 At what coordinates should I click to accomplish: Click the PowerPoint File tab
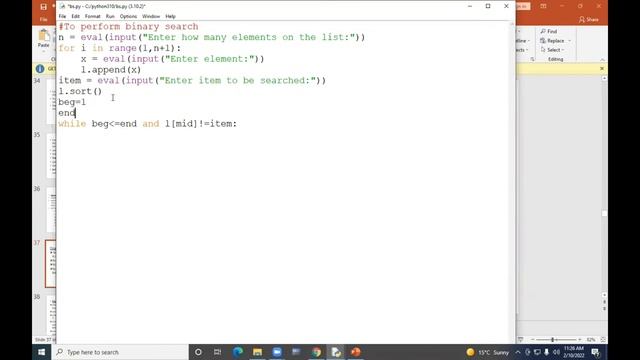(44, 19)
